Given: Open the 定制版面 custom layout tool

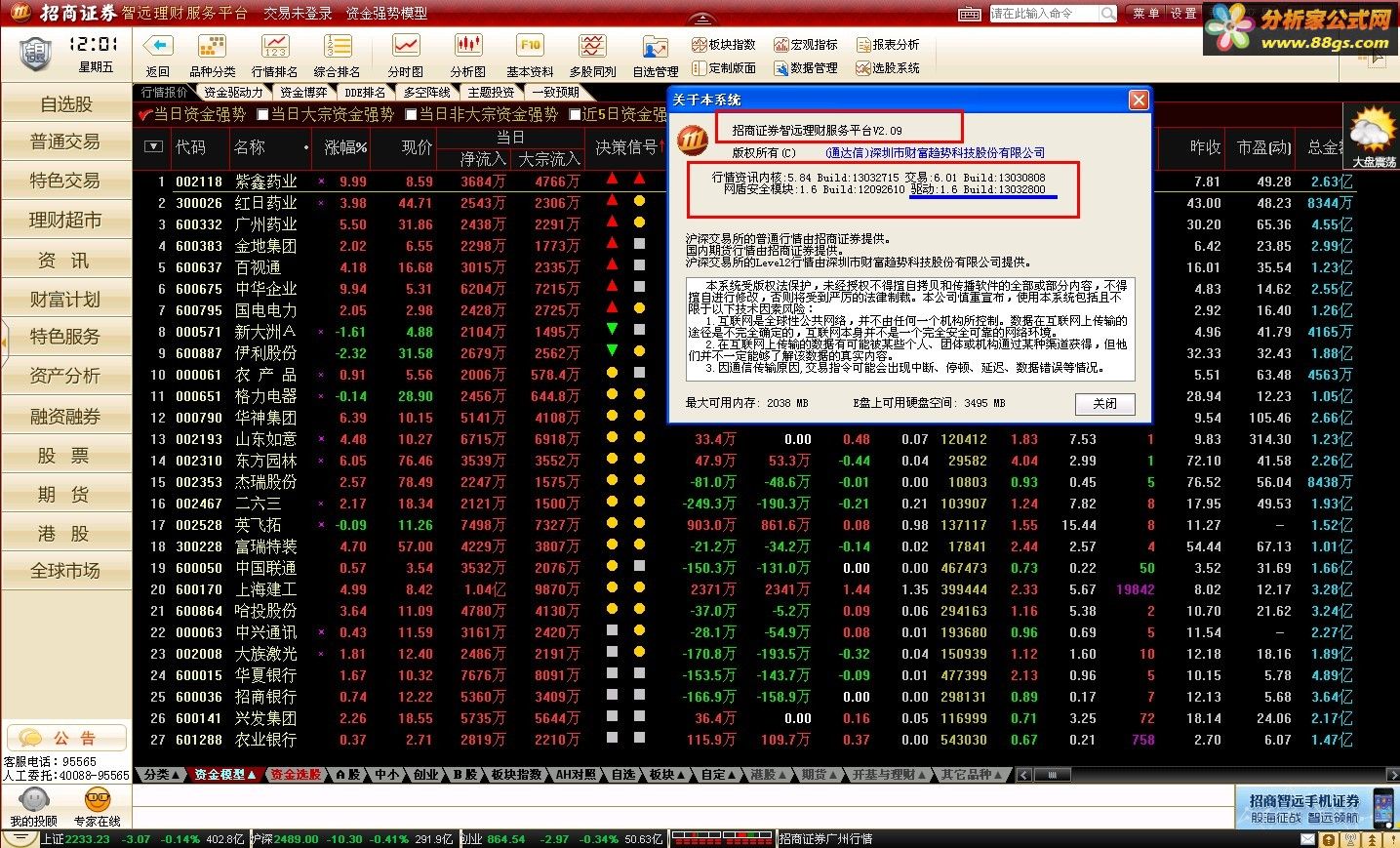Looking at the screenshot, I should coord(724,67).
